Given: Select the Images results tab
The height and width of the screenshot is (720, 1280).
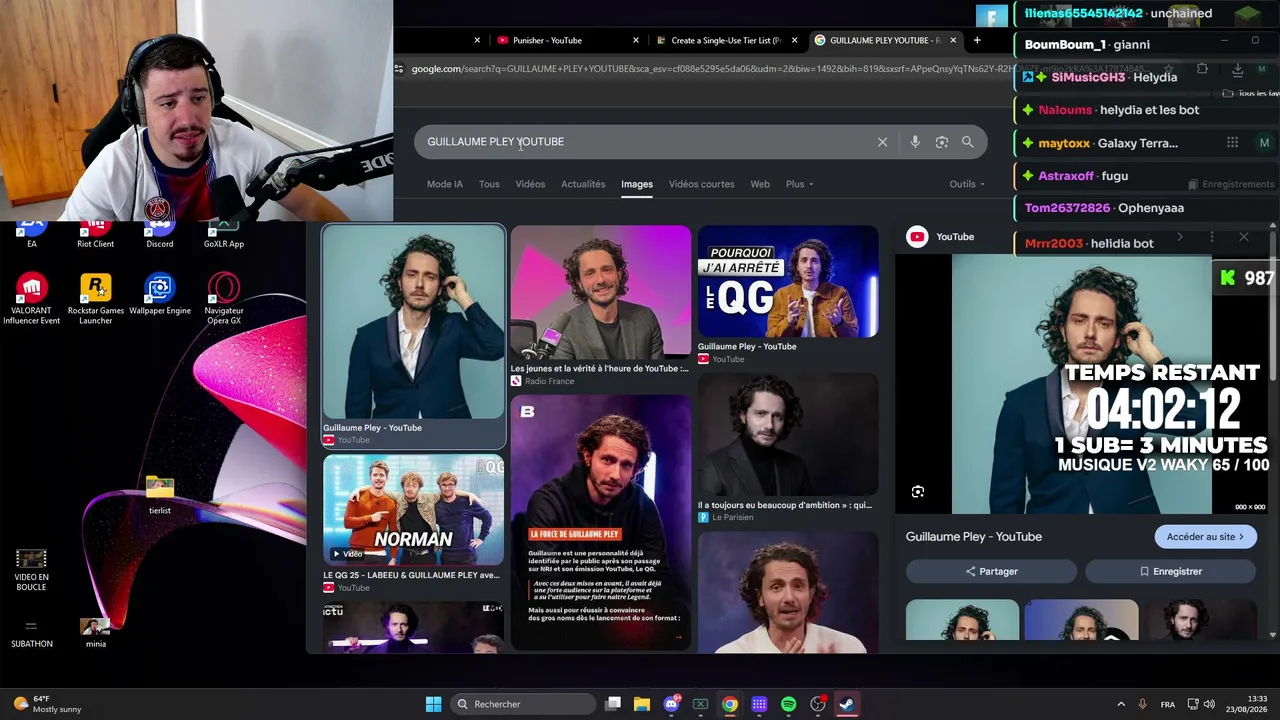Looking at the screenshot, I should pyautogui.click(x=637, y=184).
